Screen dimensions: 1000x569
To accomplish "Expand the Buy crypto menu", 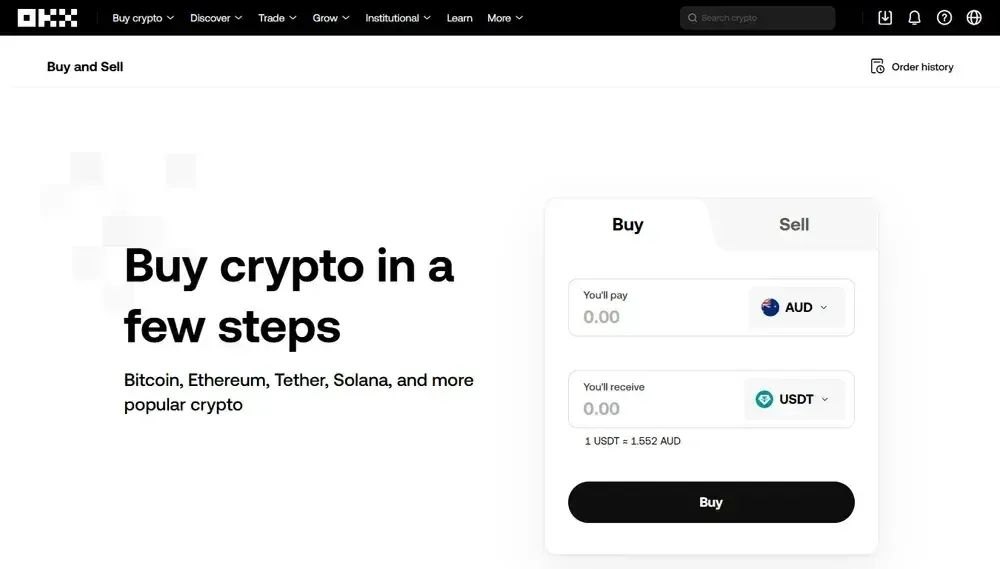I will (143, 18).
